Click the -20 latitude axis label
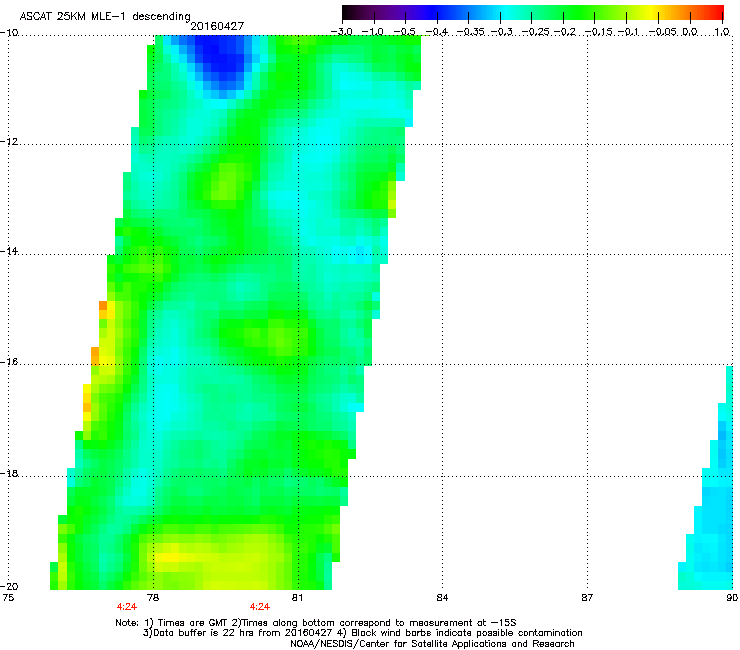 tap(9, 586)
